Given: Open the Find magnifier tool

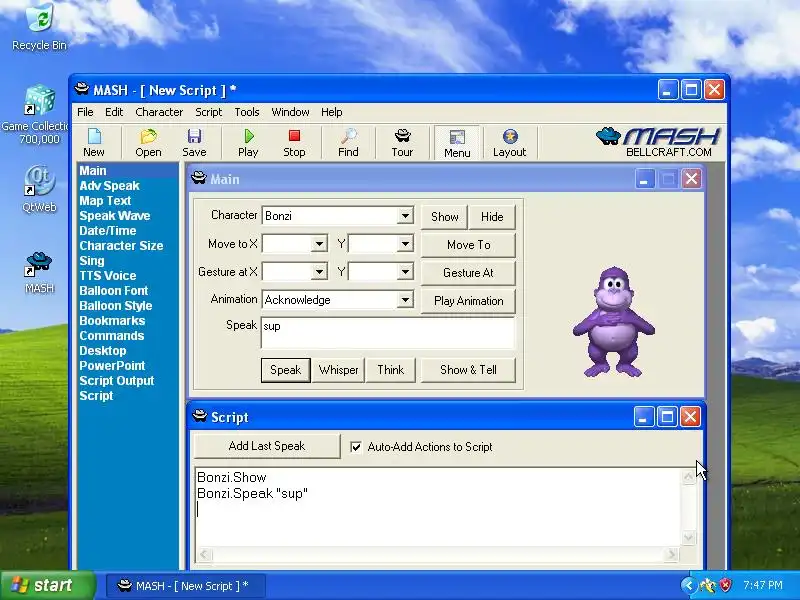Looking at the screenshot, I should 348,143.
